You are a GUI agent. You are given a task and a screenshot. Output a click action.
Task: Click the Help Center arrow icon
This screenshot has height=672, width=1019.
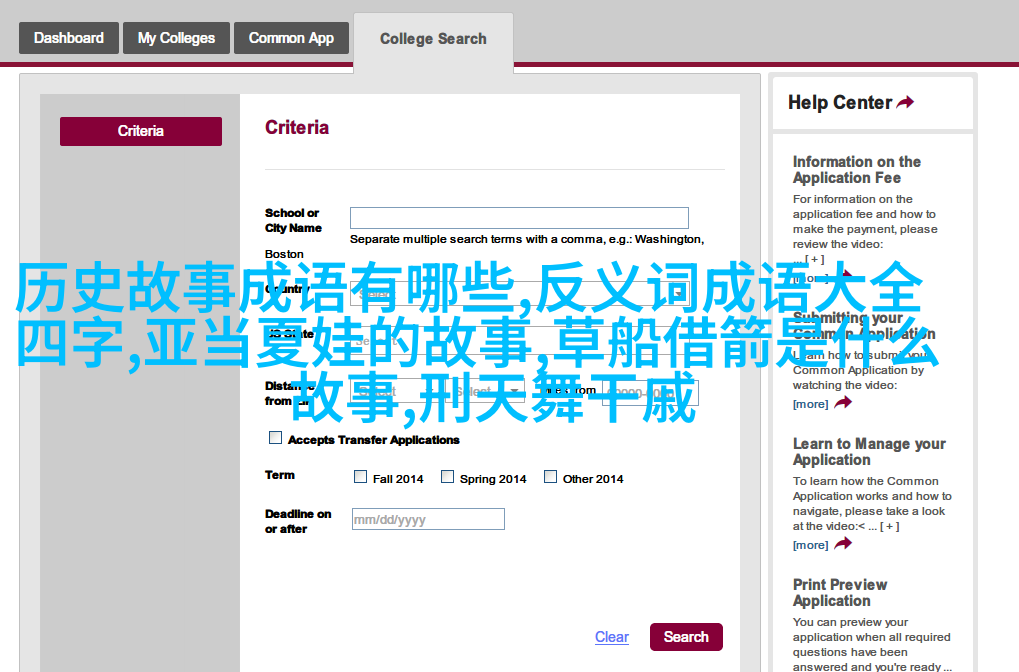point(905,102)
